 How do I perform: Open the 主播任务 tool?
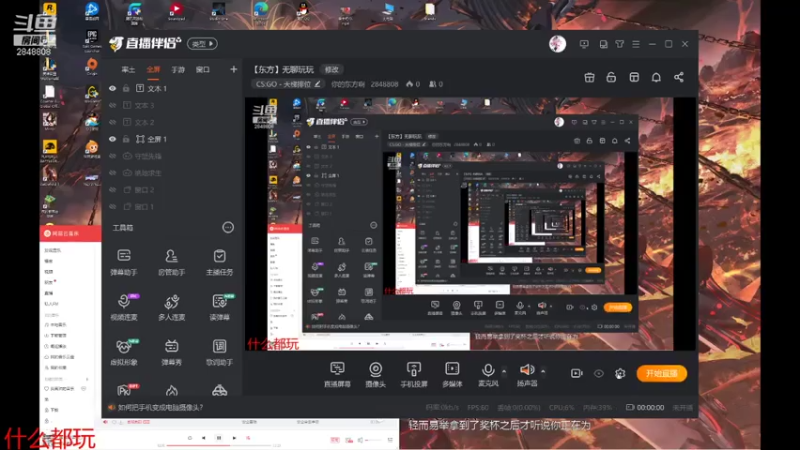point(219,262)
